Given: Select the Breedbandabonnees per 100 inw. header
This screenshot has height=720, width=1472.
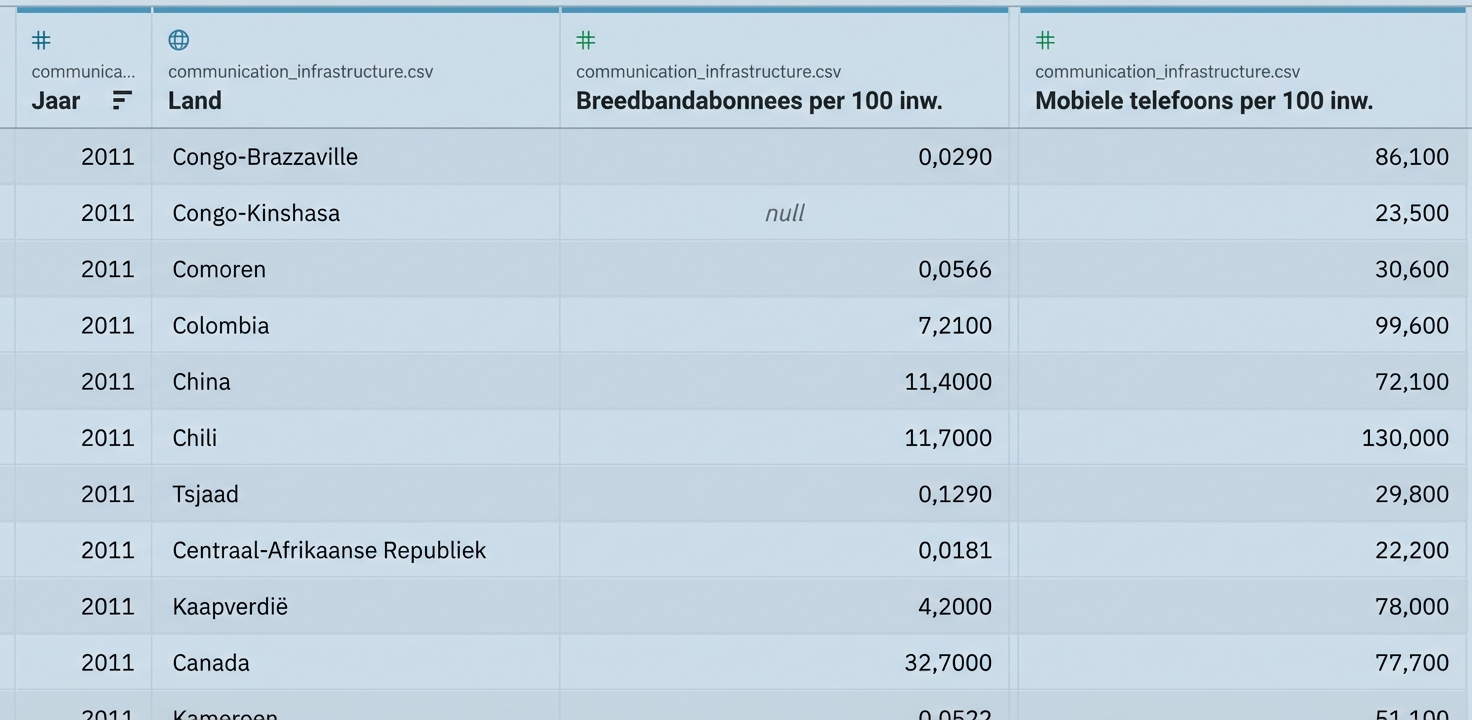Looking at the screenshot, I should (760, 100).
